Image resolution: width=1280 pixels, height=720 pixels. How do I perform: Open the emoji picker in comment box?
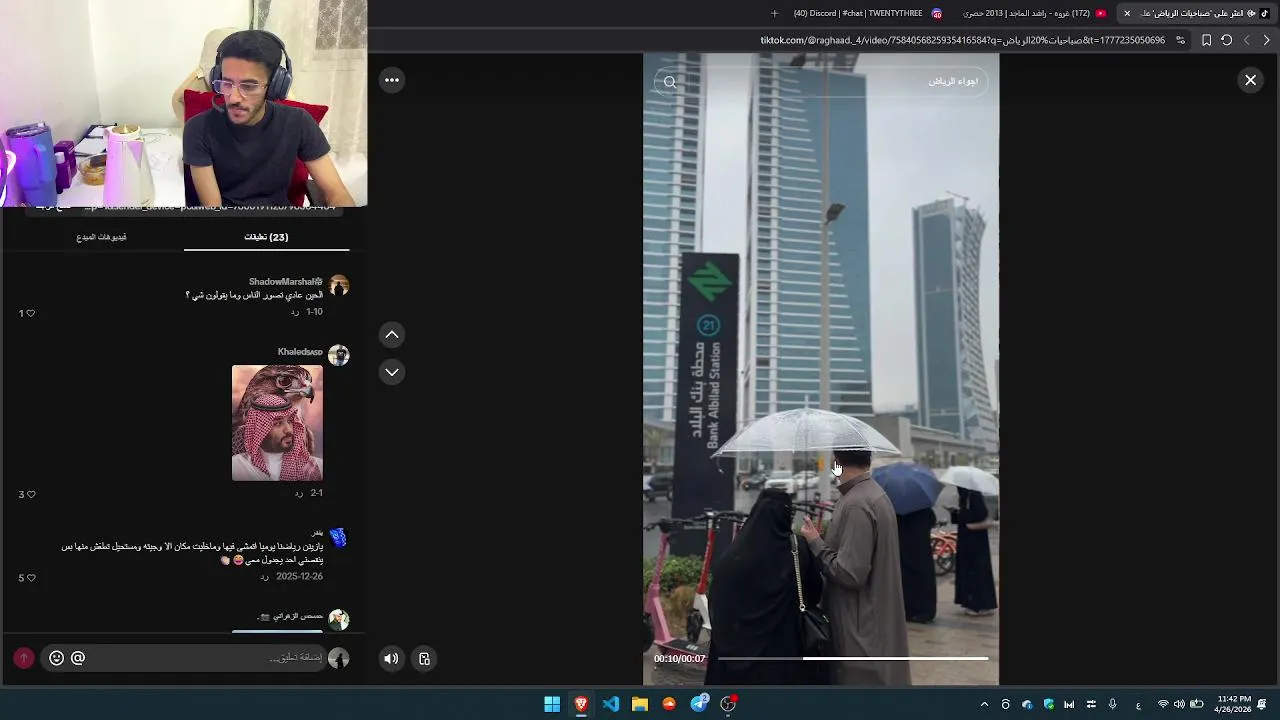[x=56, y=658]
